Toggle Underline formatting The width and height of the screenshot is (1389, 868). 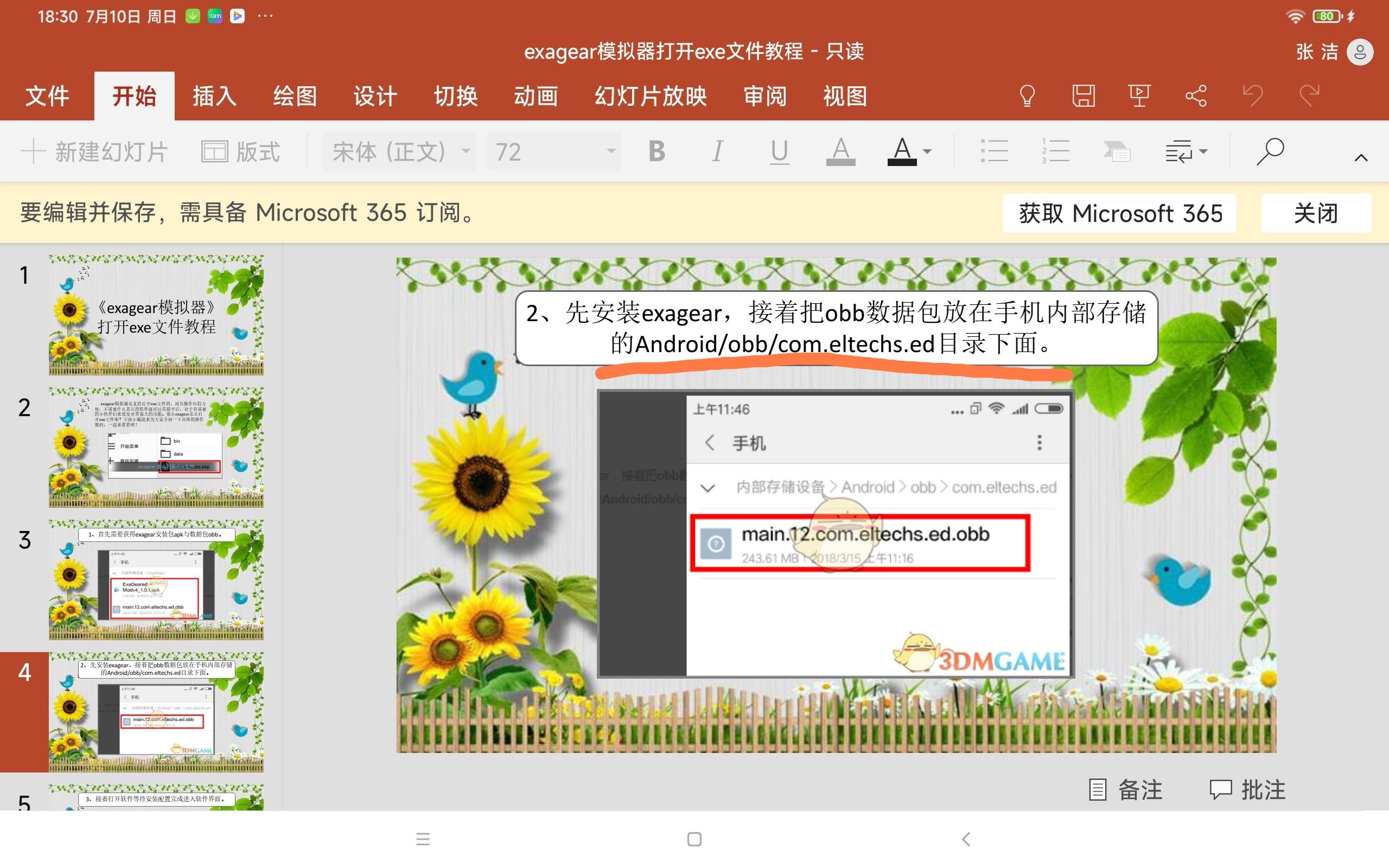(x=779, y=151)
